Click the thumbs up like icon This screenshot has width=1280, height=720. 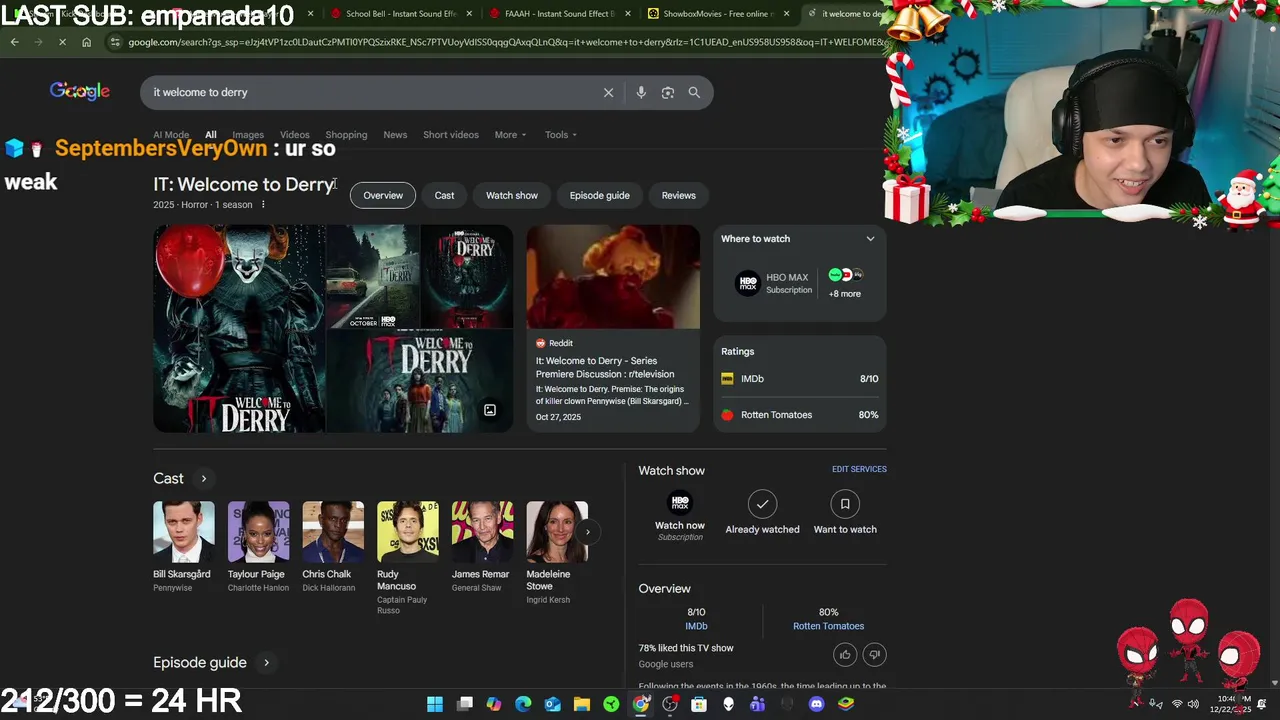pos(845,654)
